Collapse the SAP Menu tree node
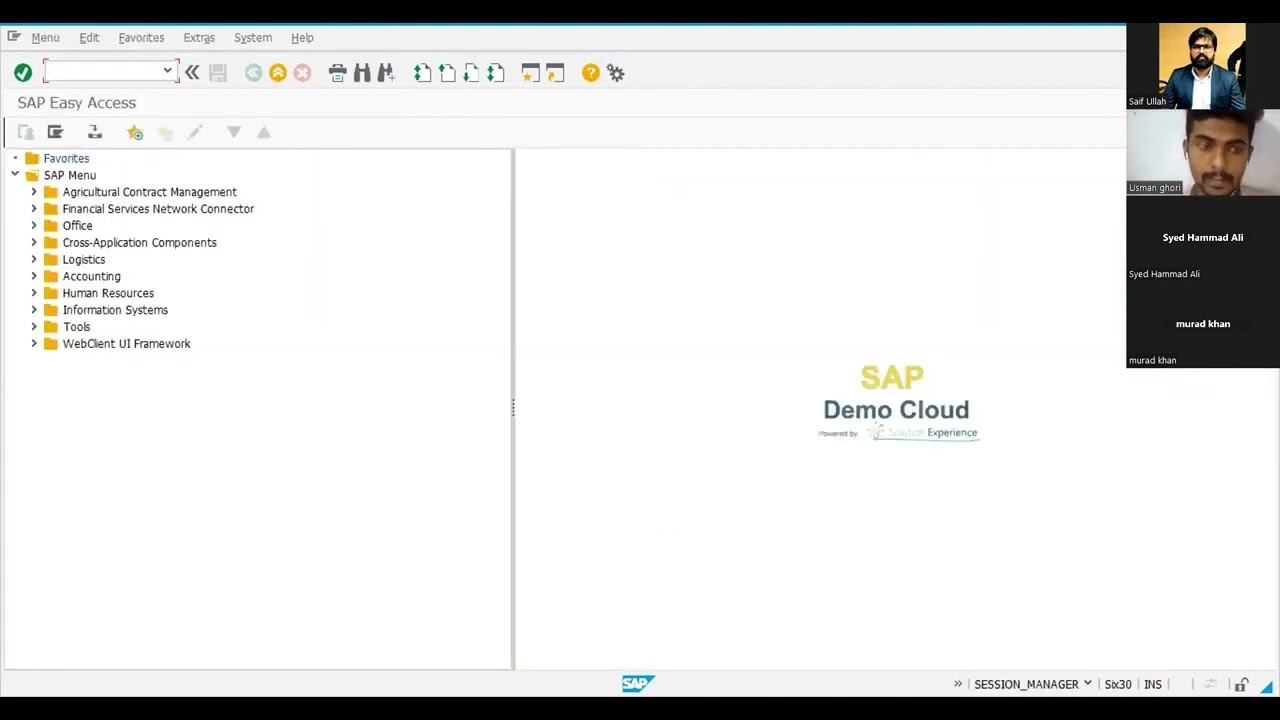The width and height of the screenshot is (1280, 720). pos(15,175)
